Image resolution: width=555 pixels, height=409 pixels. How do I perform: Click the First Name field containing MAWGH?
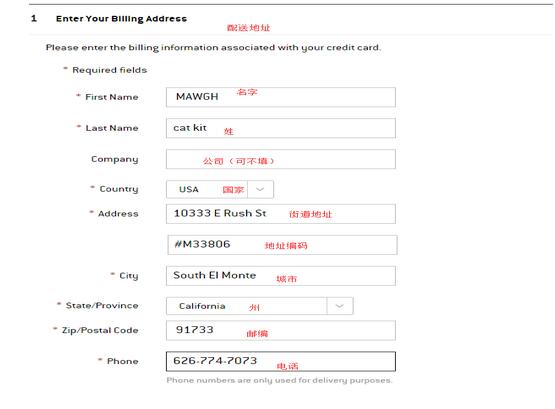pos(281,97)
